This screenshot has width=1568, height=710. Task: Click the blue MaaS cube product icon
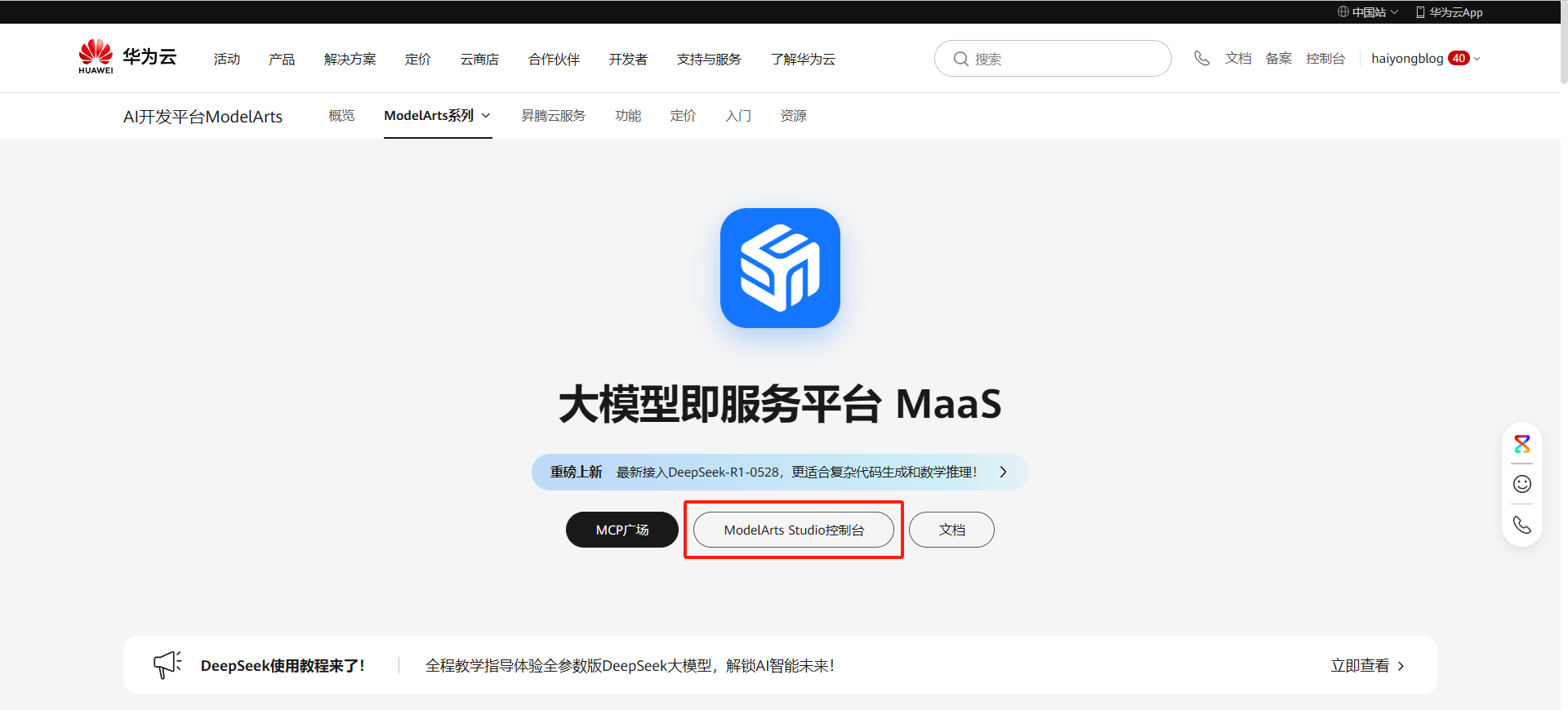click(x=780, y=268)
